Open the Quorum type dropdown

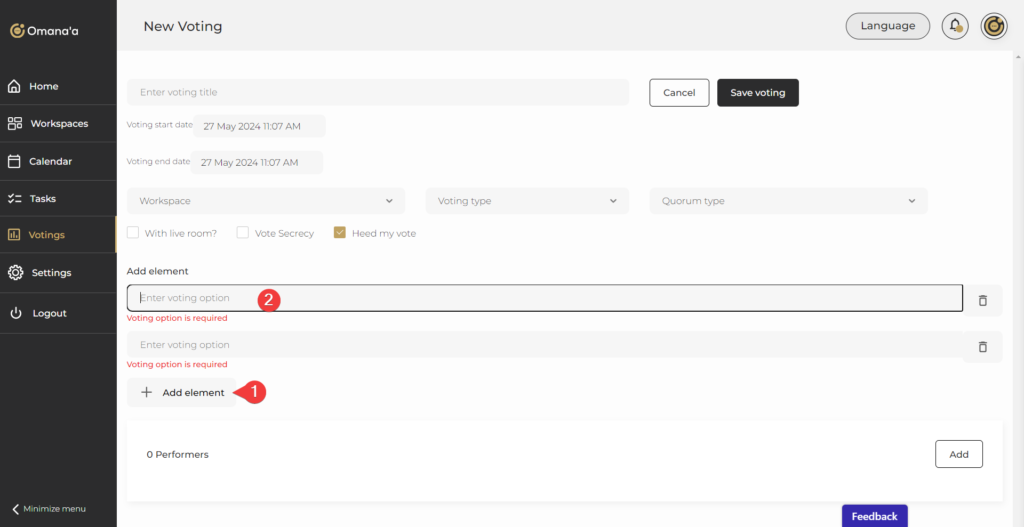click(788, 201)
